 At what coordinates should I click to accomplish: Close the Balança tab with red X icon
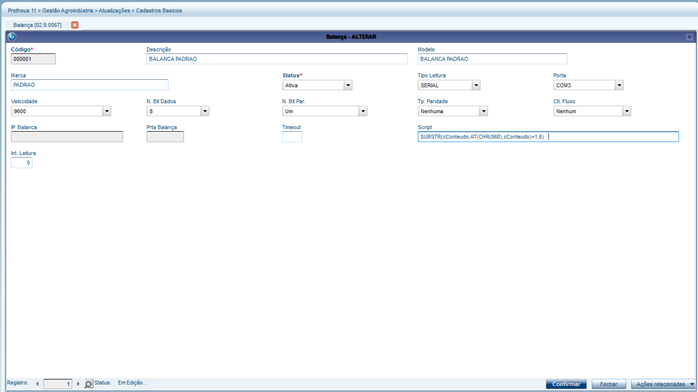tap(75, 25)
